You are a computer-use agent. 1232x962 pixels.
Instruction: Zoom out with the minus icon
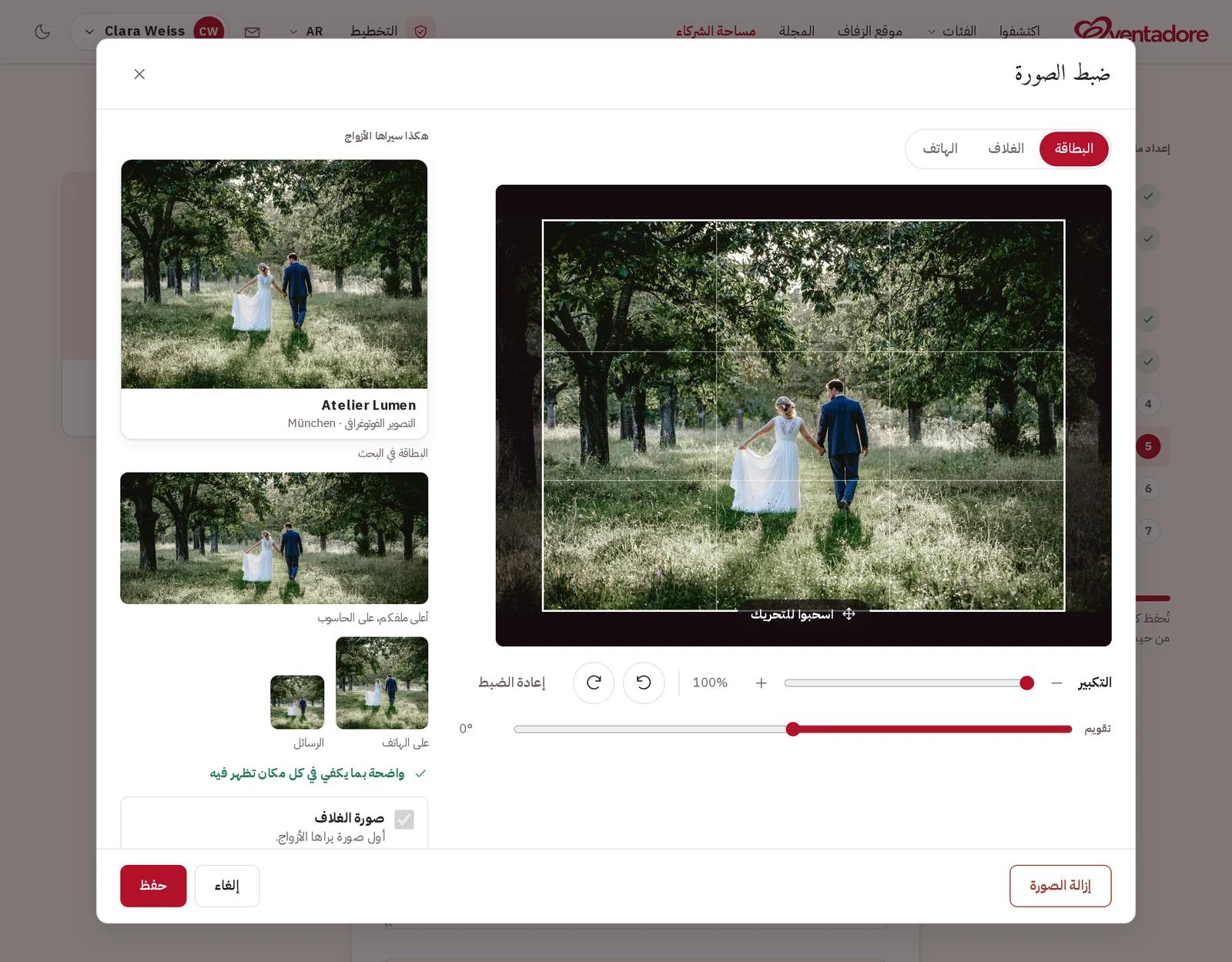tap(1057, 683)
